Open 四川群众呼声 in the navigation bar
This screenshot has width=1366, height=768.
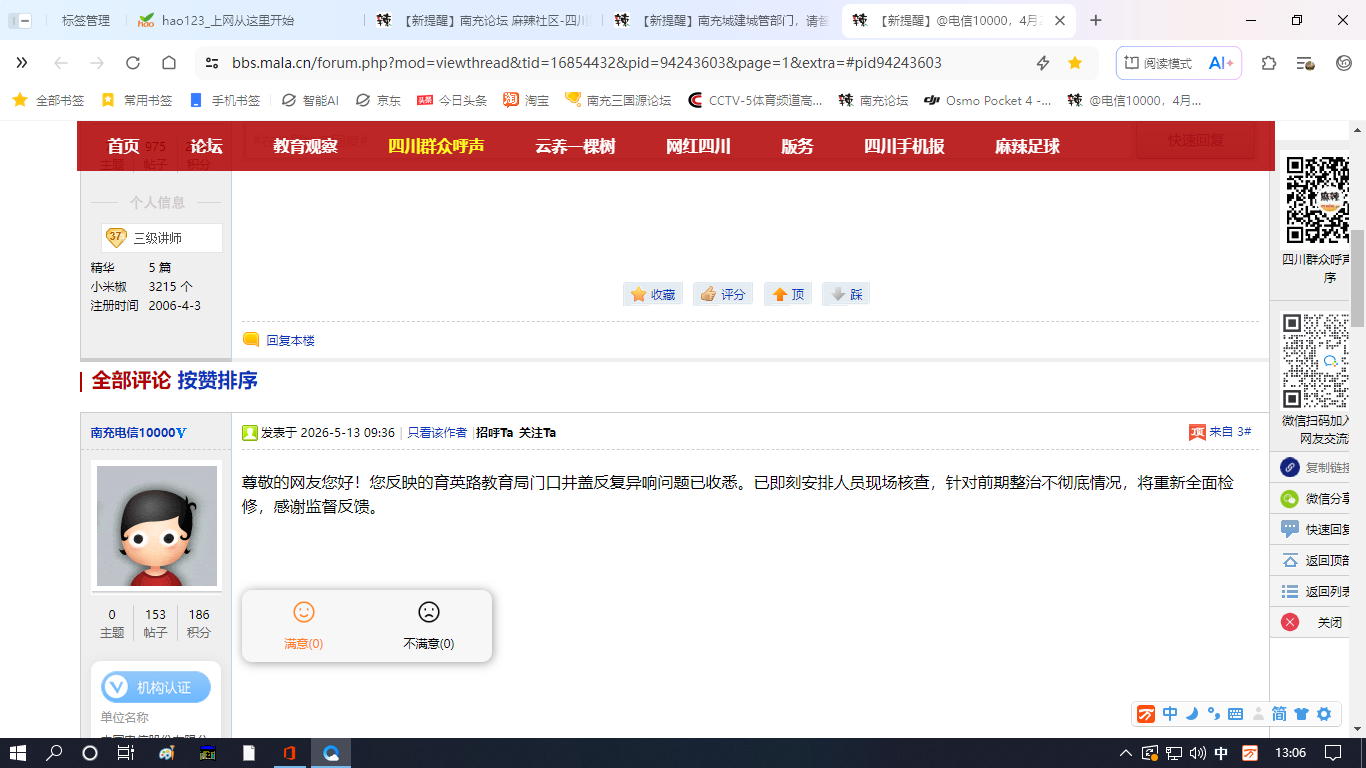coord(437,146)
